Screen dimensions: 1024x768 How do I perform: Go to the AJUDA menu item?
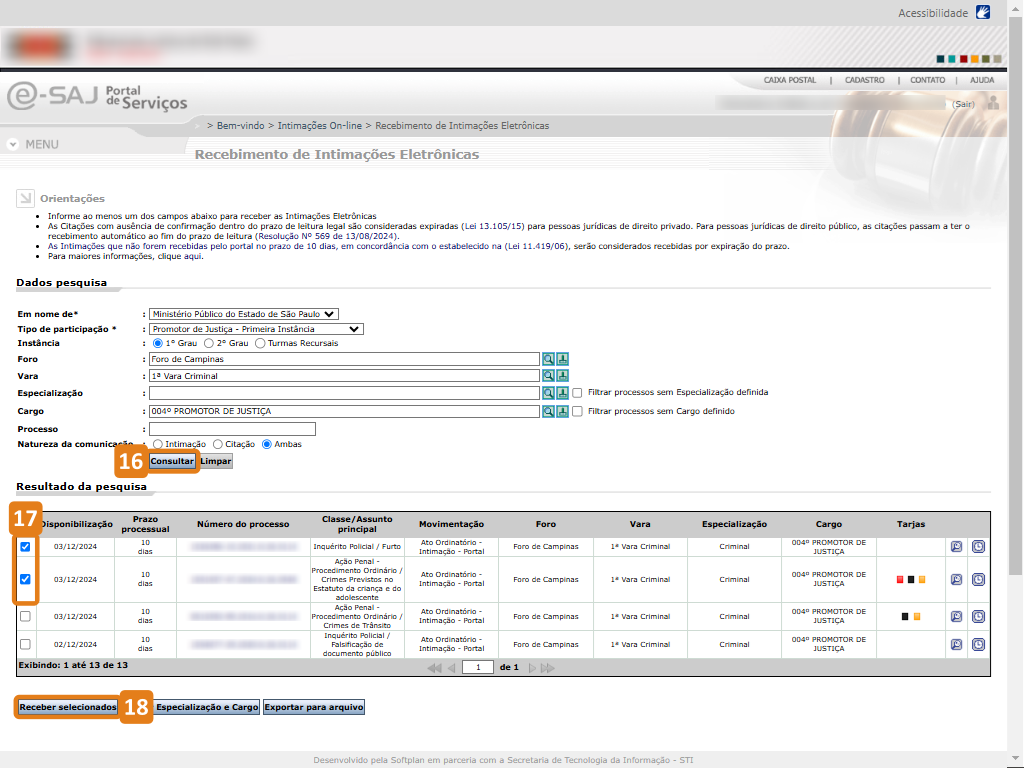982,80
